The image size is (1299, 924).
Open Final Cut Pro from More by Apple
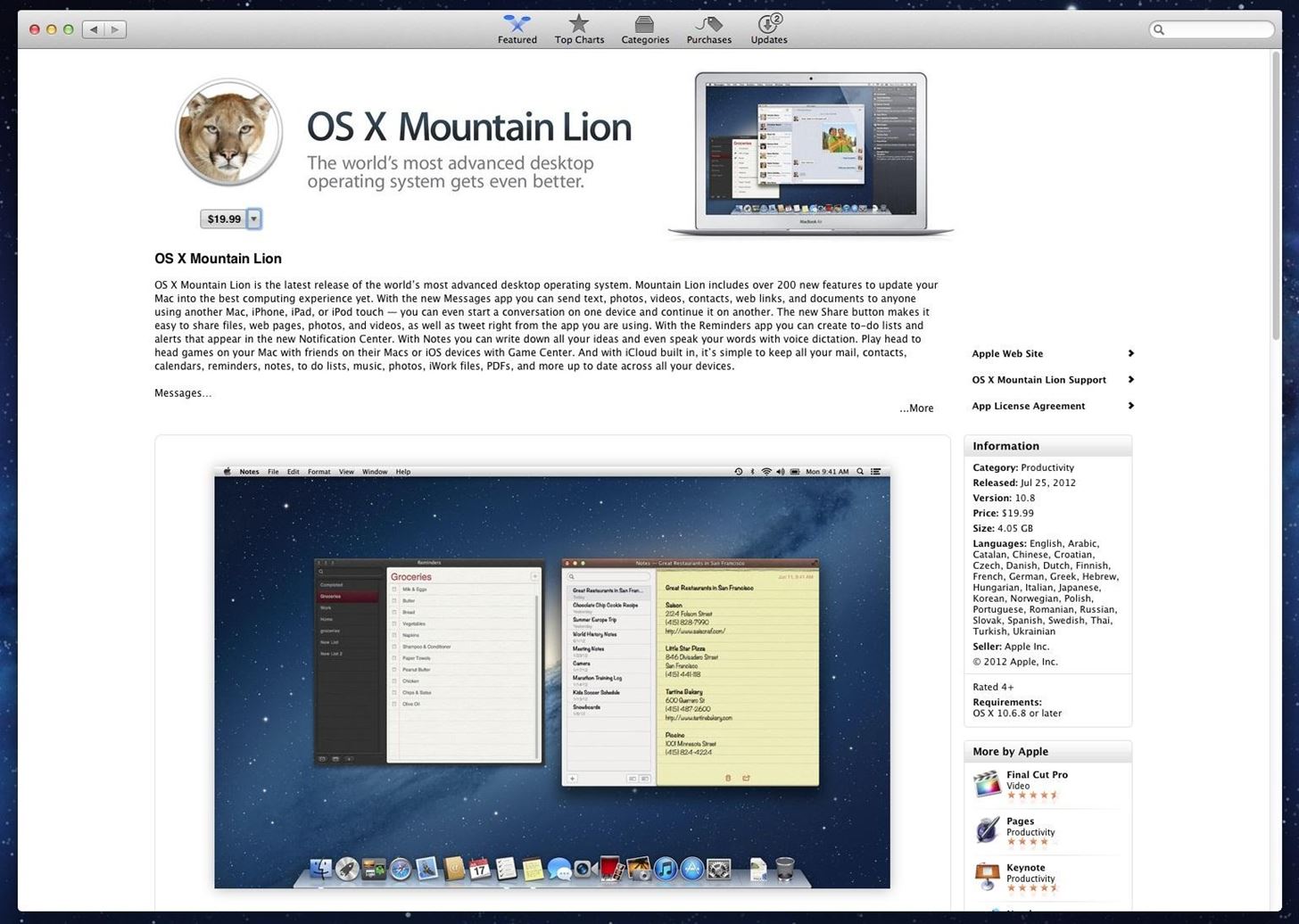(1037, 775)
